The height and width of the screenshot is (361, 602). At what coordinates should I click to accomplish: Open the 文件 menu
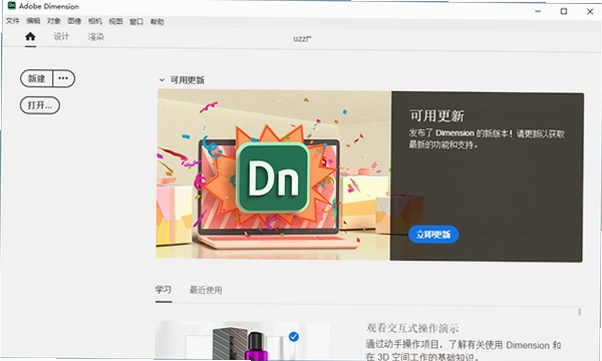pos(12,20)
